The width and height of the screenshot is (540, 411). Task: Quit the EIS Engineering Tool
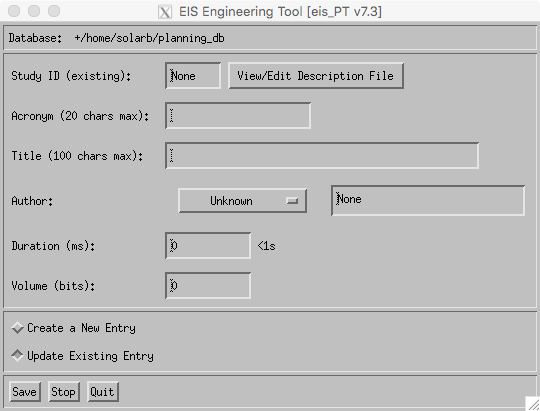click(x=103, y=392)
